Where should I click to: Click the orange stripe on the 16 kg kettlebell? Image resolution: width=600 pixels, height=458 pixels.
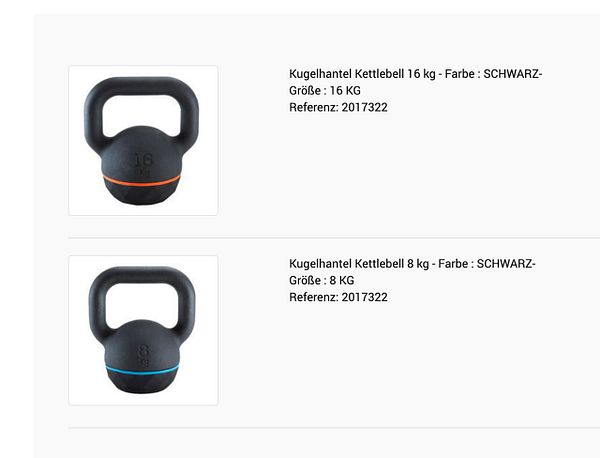(141, 181)
